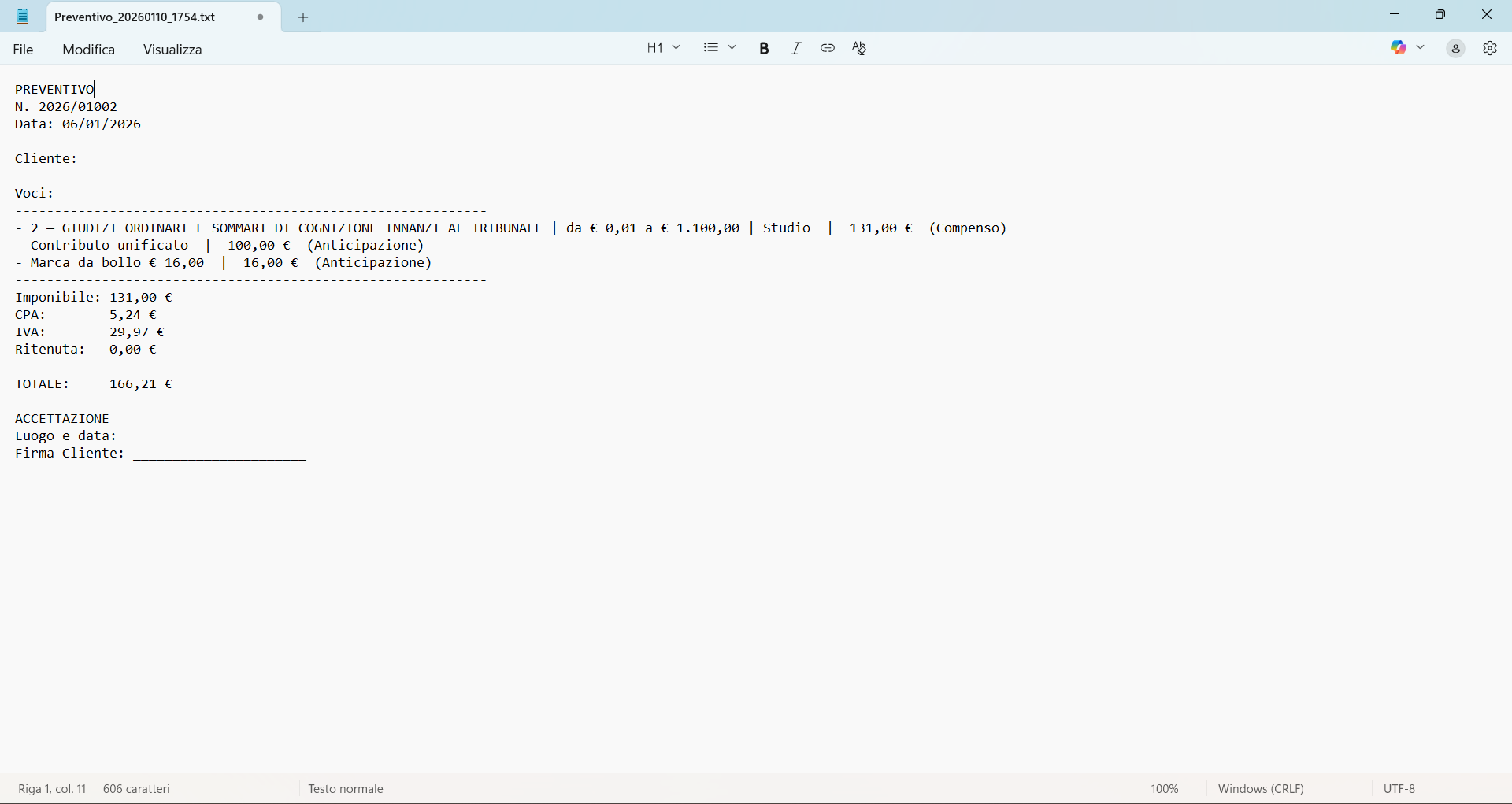Click the Notepad app icon in title bar
Viewport: 1512px width, 804px height.
(x=23, y=17)
